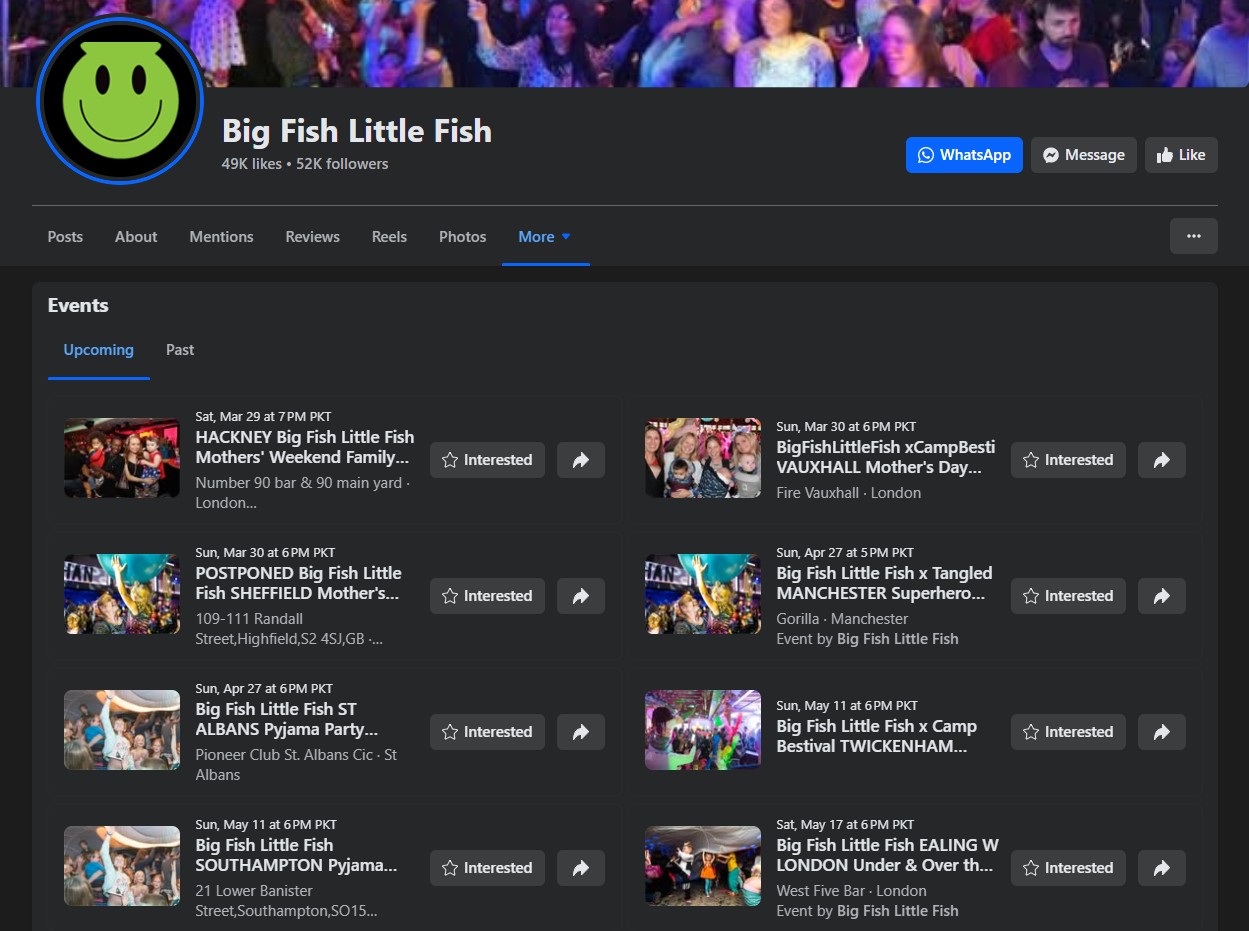The image size is (1249, 931).
Task: Open Camp Bestival TWICKENHAM event title
Action: click(877, 736)
